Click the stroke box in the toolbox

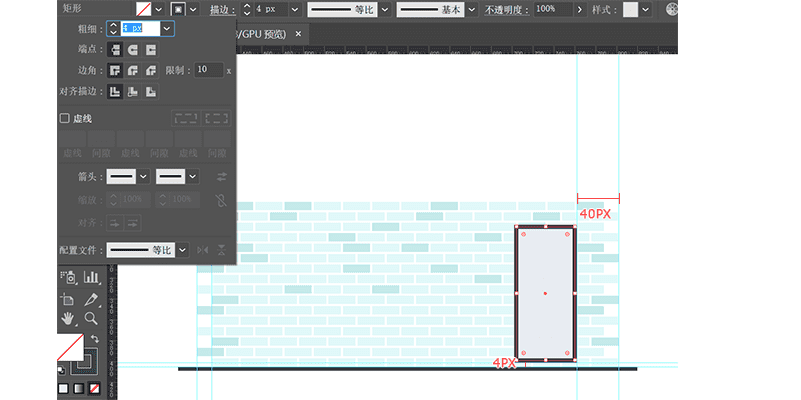85,361
